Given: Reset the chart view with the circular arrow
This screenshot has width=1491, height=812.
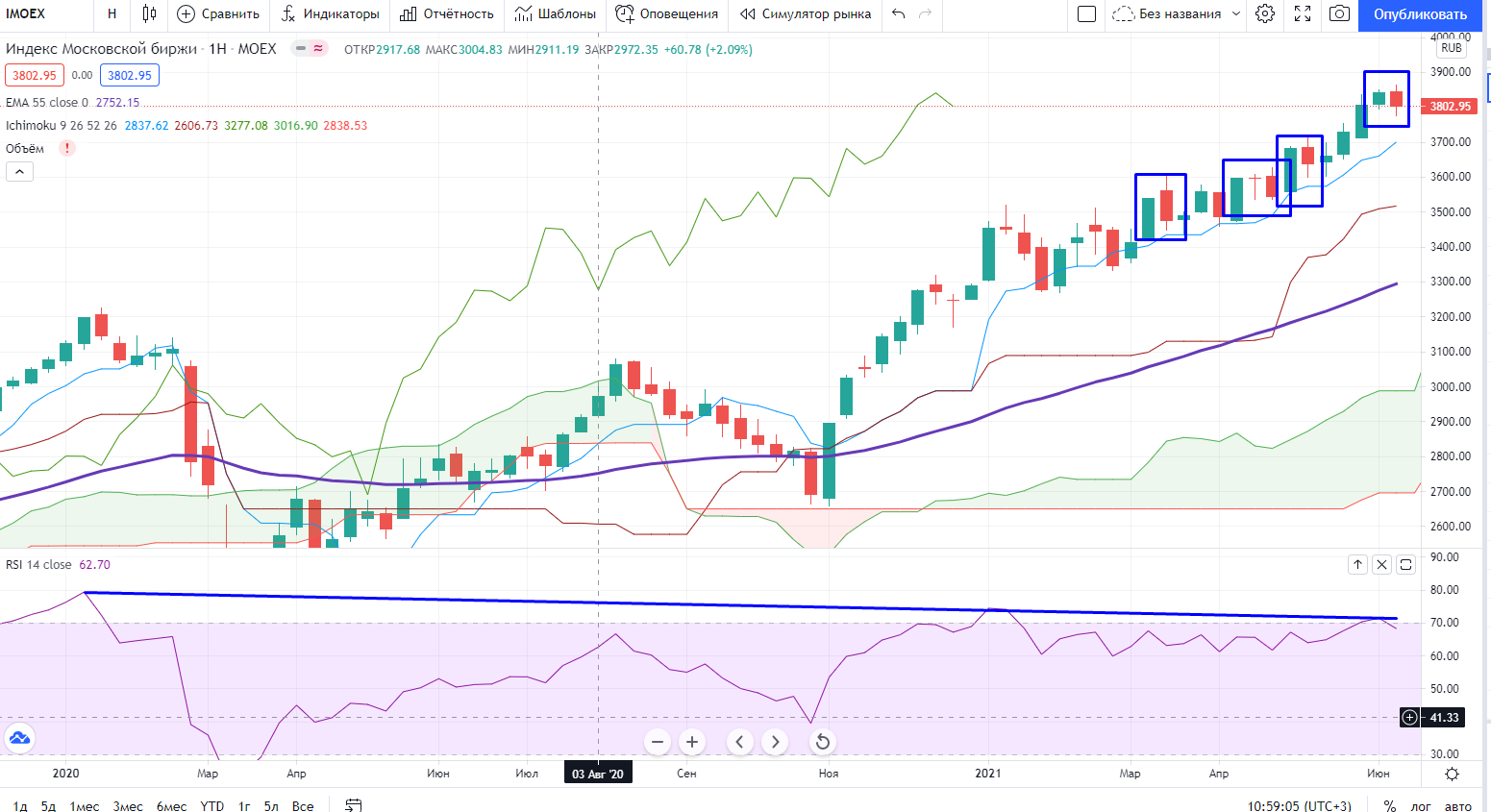Looking at the screenshot, I should point(822,742).
